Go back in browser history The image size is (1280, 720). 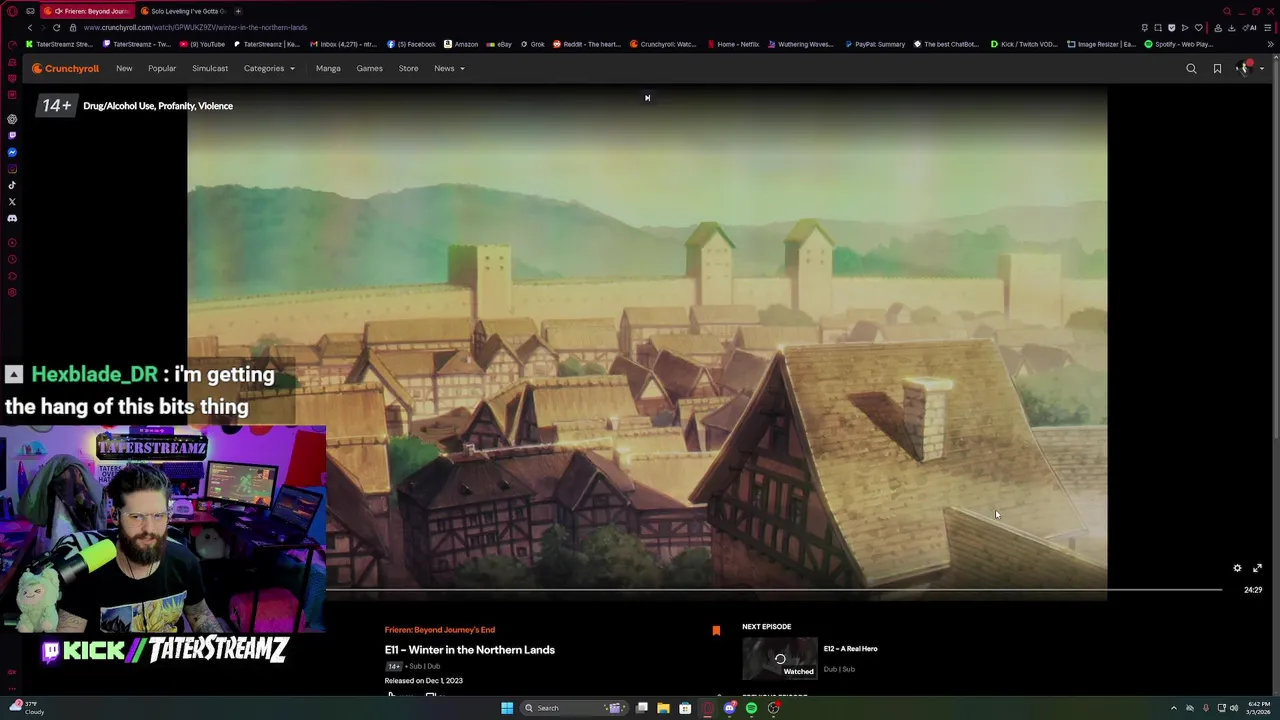tap(29, 27)
